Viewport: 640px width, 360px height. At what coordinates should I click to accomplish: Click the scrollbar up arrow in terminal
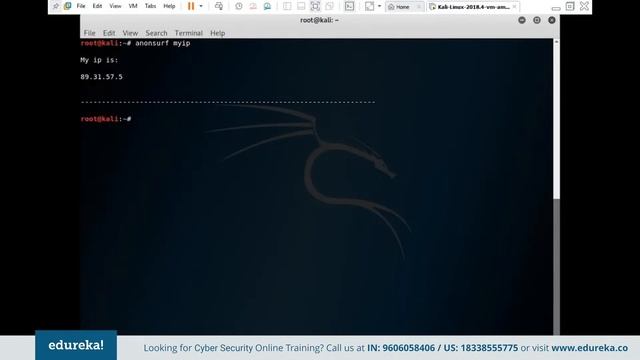click(556, 42)
